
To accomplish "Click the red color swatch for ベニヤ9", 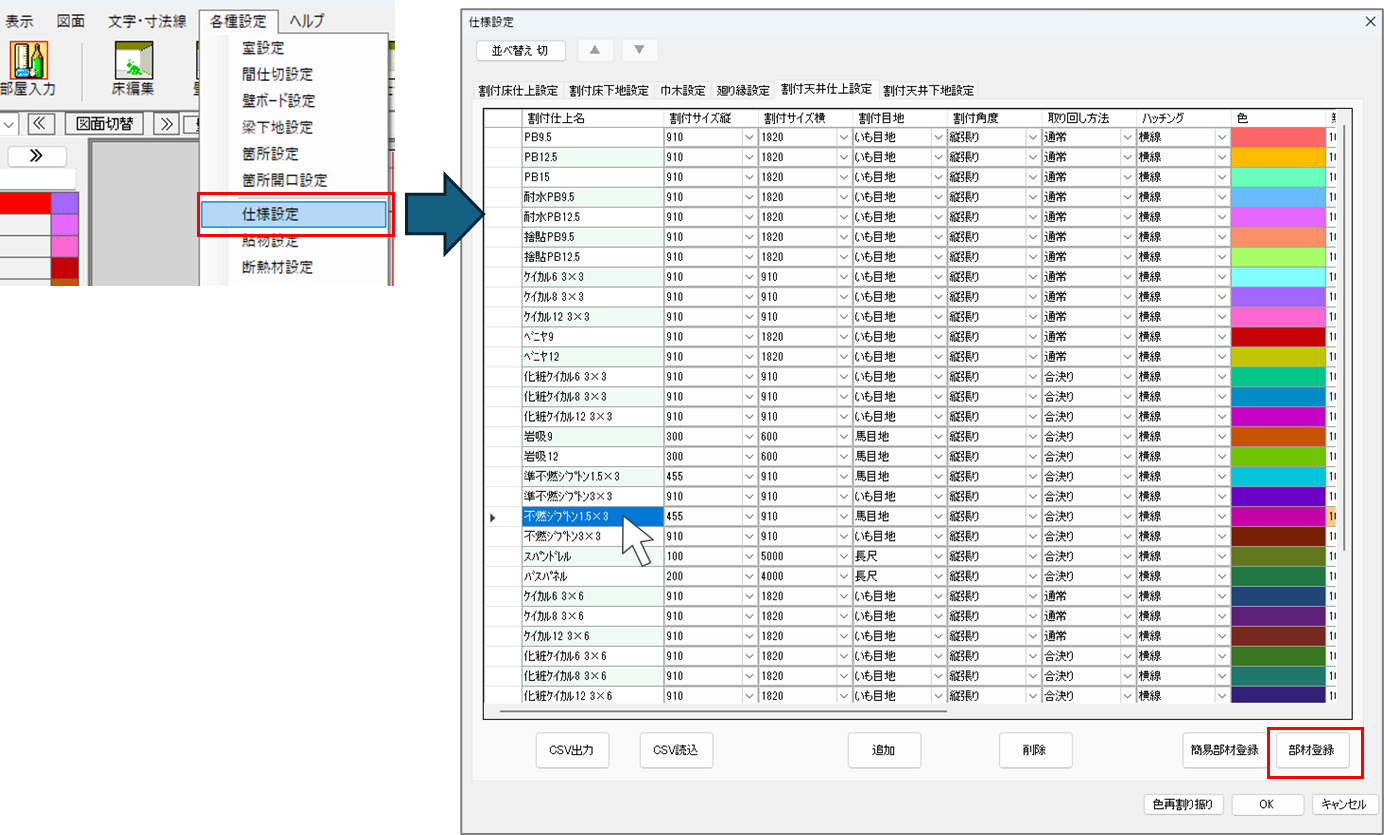I will coord(1277,337).
